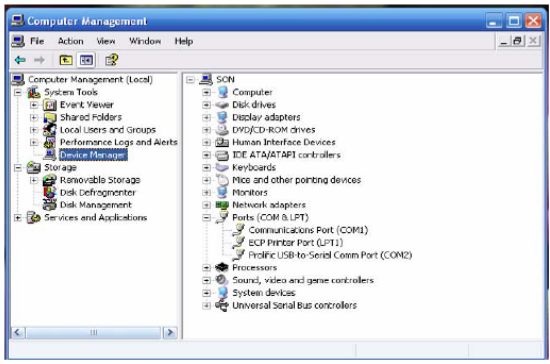
Task: Click the Up one level folder icon
Action: pos(66,60)
